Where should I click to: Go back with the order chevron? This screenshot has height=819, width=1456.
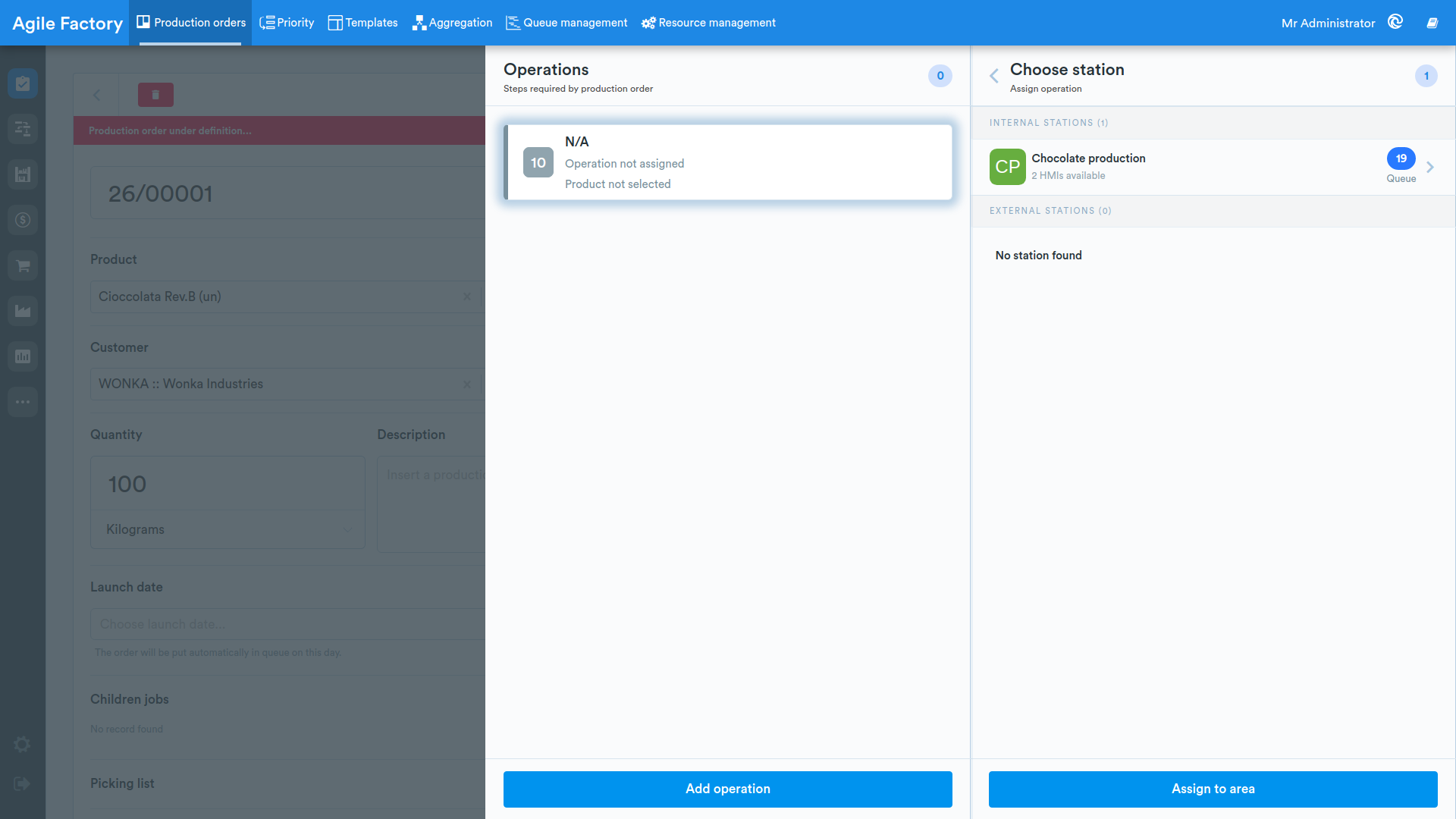(x=96, y=95)
